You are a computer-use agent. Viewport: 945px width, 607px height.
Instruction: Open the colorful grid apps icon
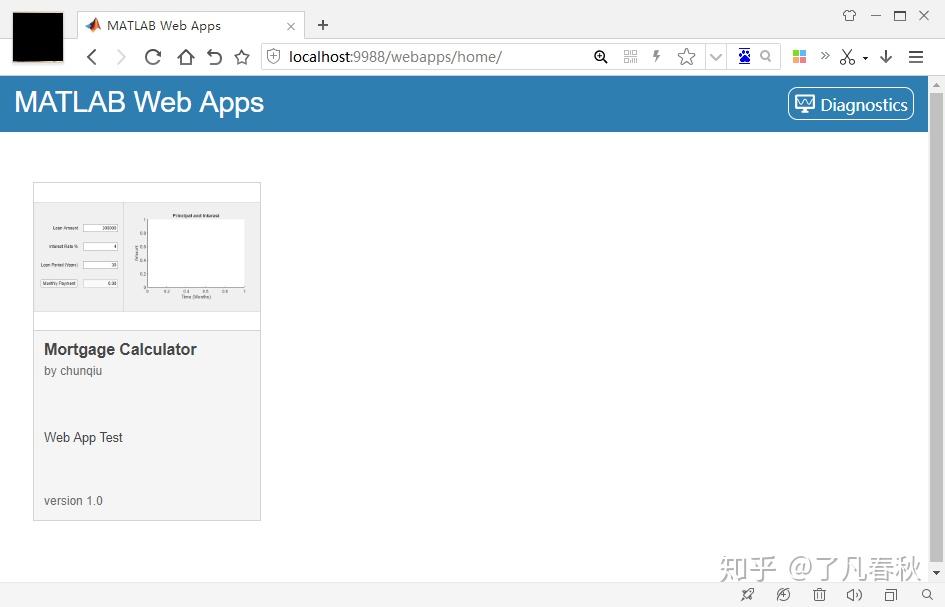(x=799, y=57)
